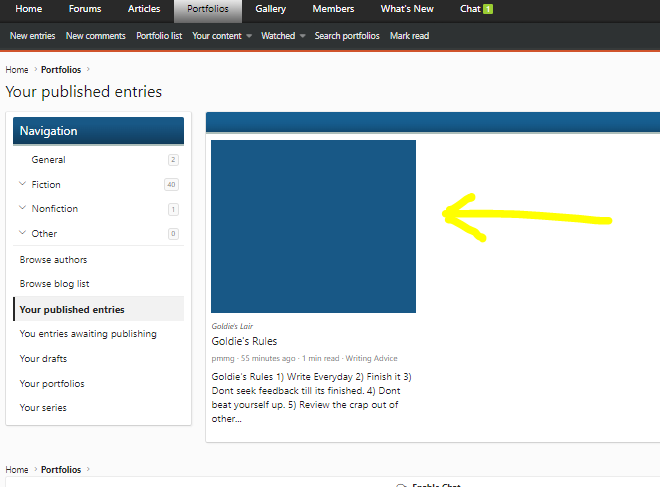The height and width of the screenshot is (487, 660).
Task: Click Mark read in the sub-navigation
Action: click(x=409, y=36)
